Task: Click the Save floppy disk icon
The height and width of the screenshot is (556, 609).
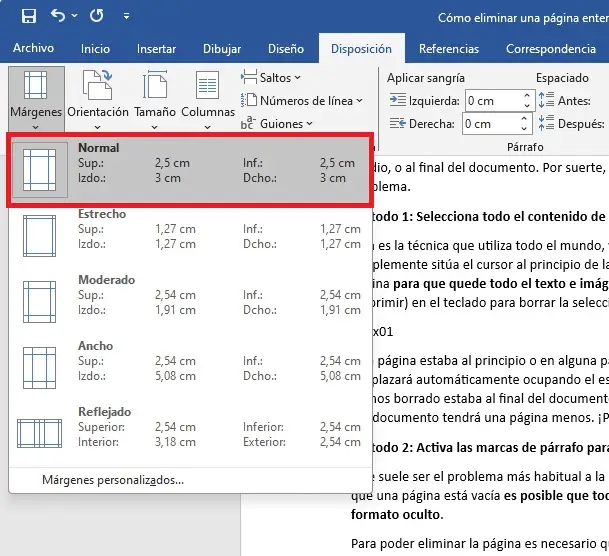Action: (29, 16)
